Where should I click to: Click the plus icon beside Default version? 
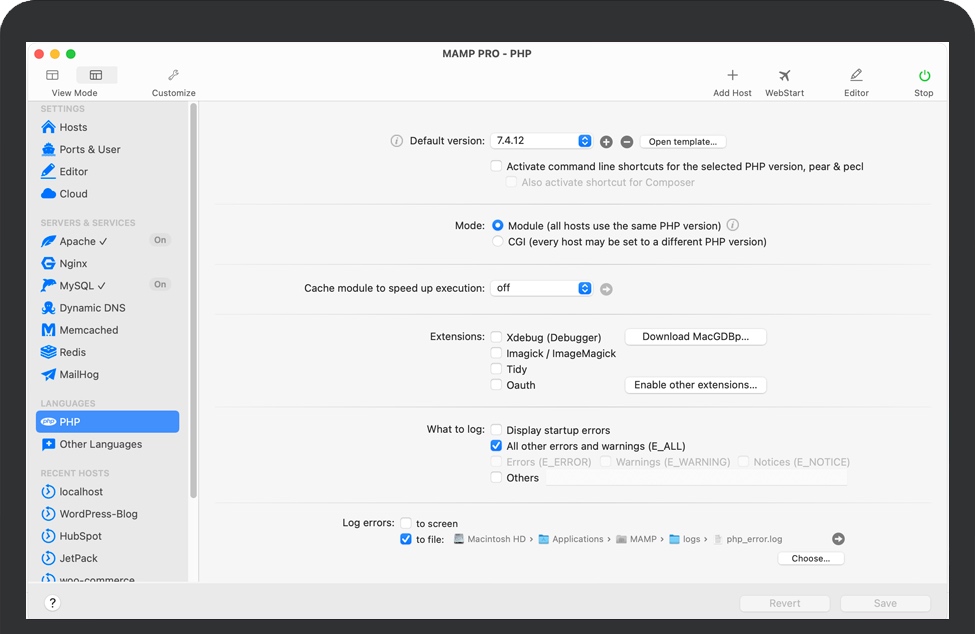[607, 142]
